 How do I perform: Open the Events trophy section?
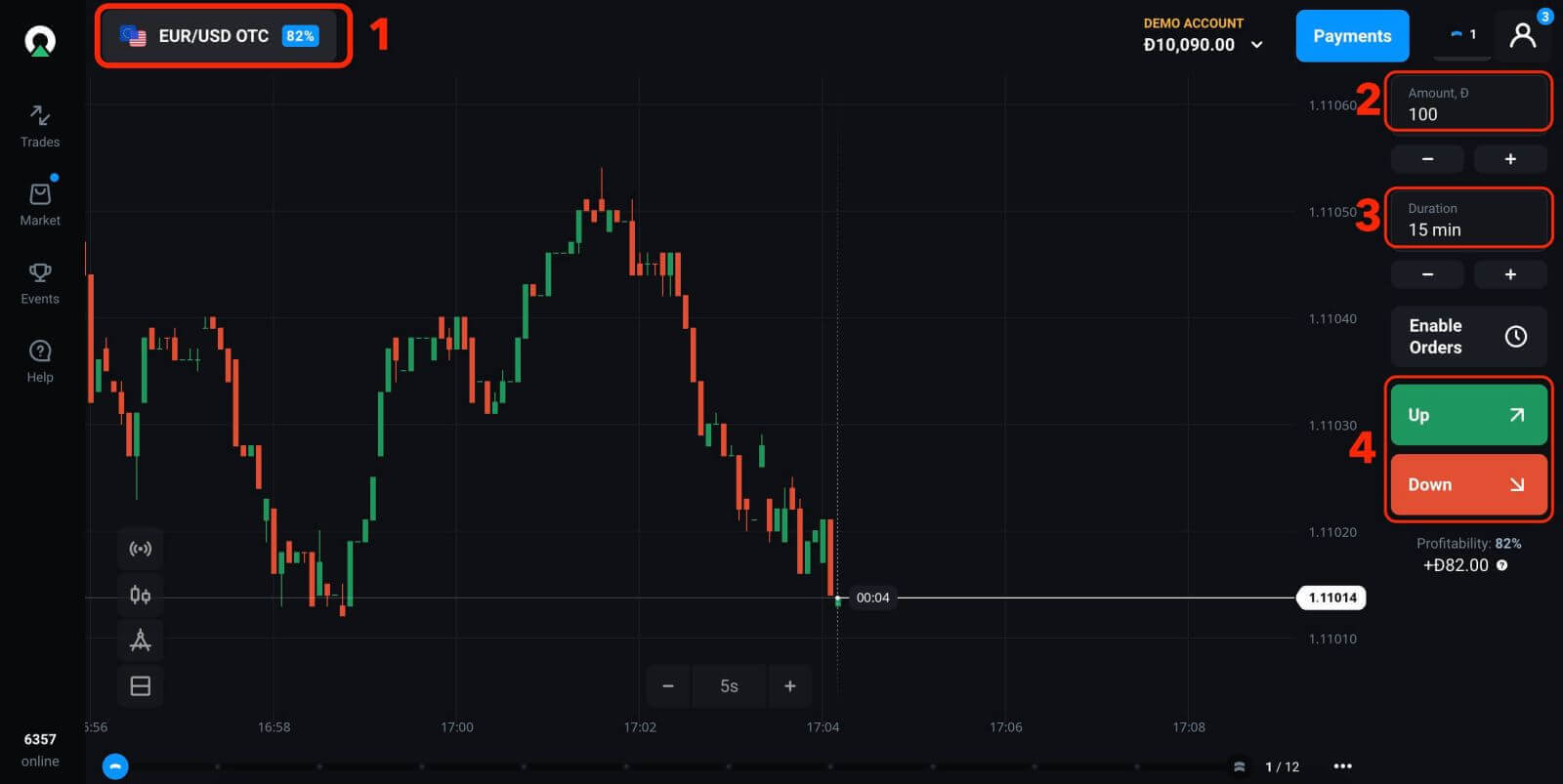click(40, 283)
